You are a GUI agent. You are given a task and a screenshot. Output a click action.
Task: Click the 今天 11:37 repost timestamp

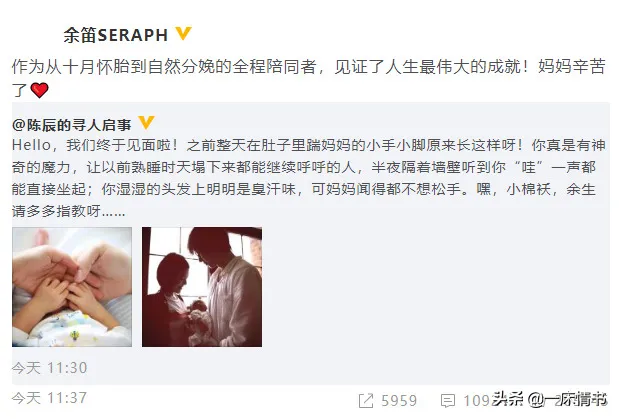49,398
